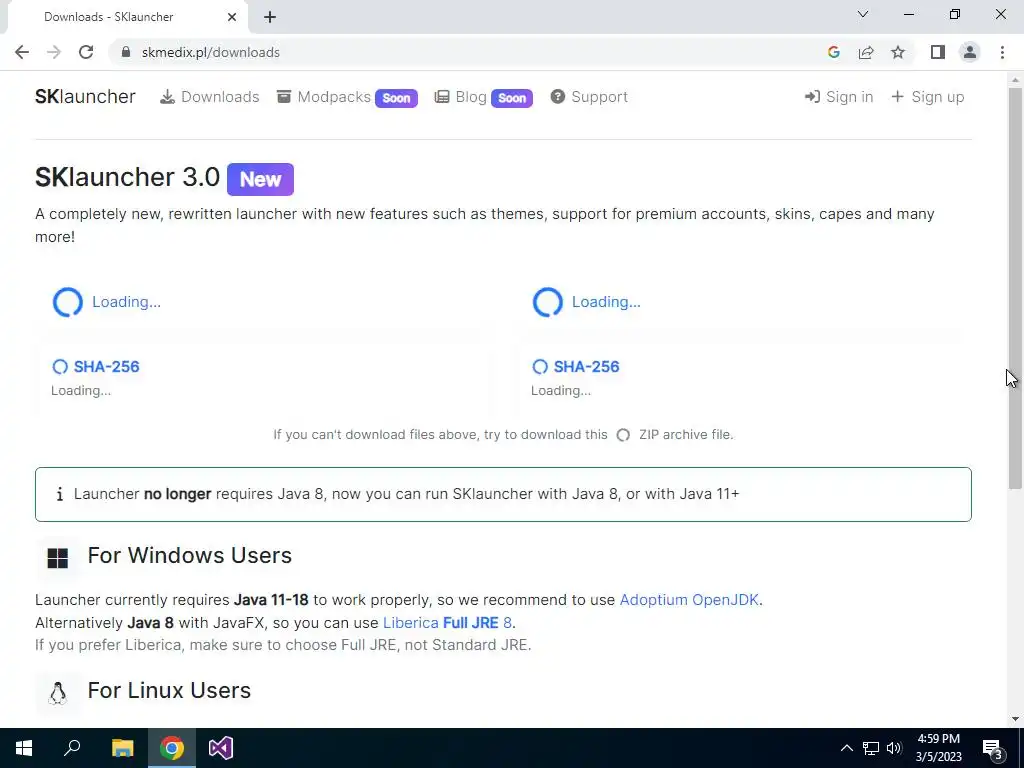
Task: Open the taskbar clock and date
Action: [938, 748]
